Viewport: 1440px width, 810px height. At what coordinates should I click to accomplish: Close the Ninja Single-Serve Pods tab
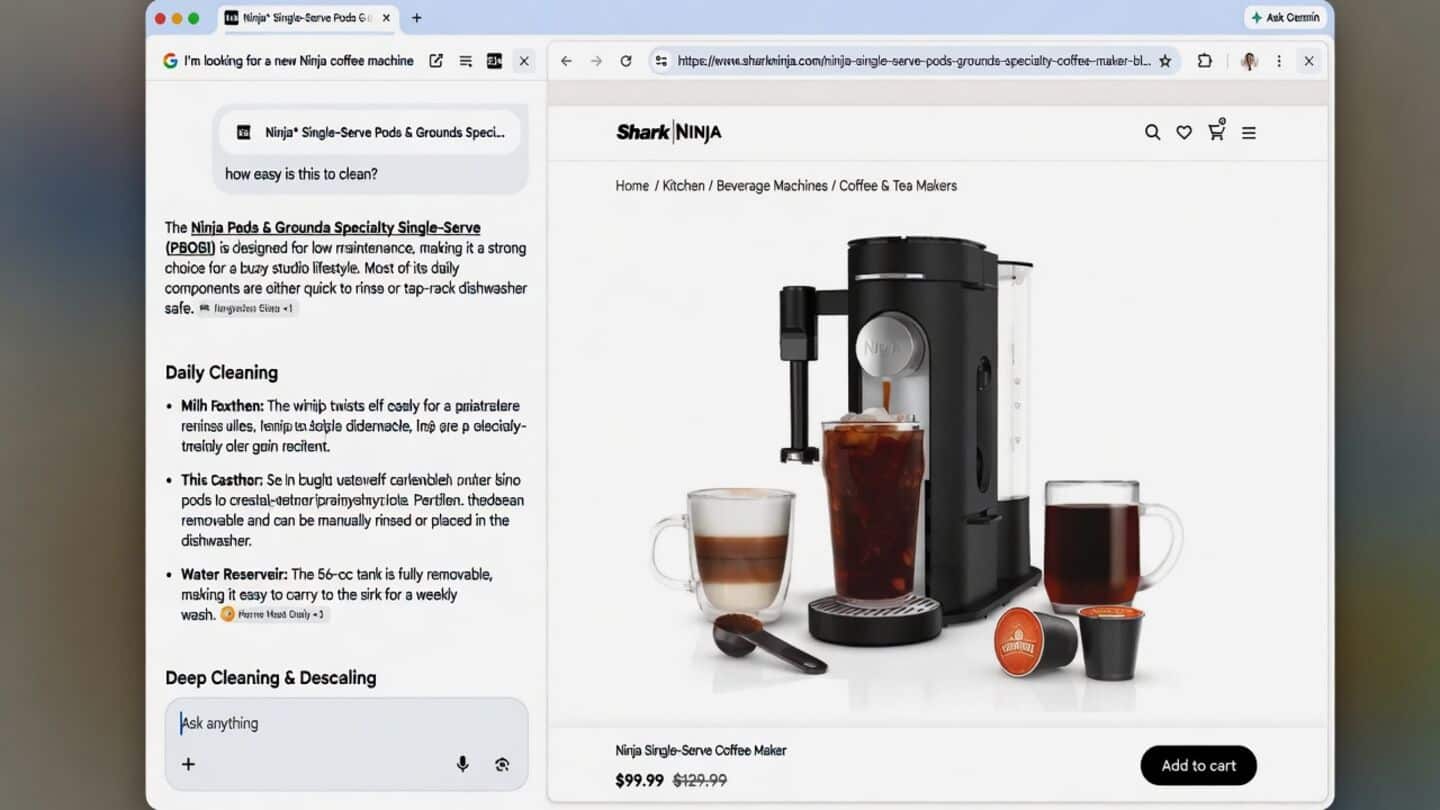(386, 18)
